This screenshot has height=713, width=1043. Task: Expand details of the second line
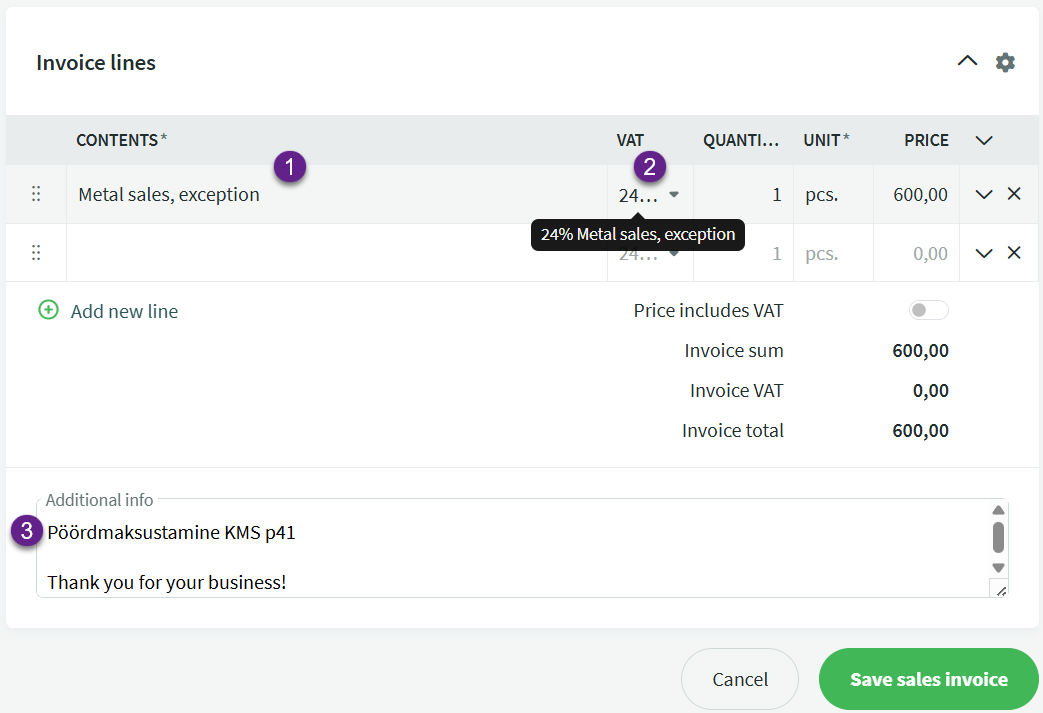(x=983, y=253)
